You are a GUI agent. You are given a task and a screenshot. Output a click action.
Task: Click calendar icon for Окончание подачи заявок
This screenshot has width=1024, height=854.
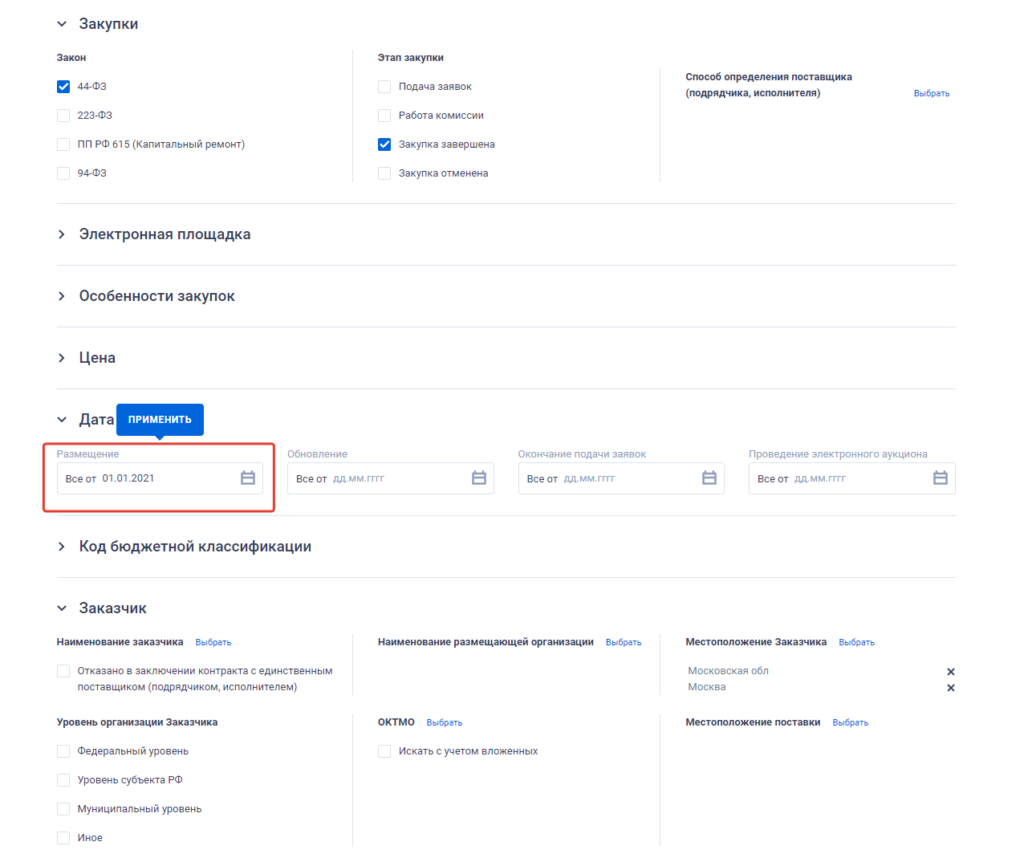(x=709, y=478)
